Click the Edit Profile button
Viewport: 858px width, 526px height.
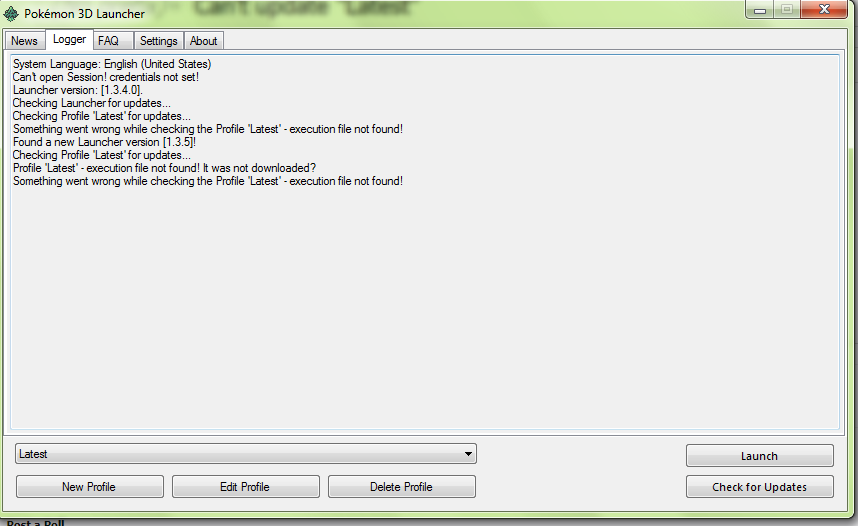245,487
